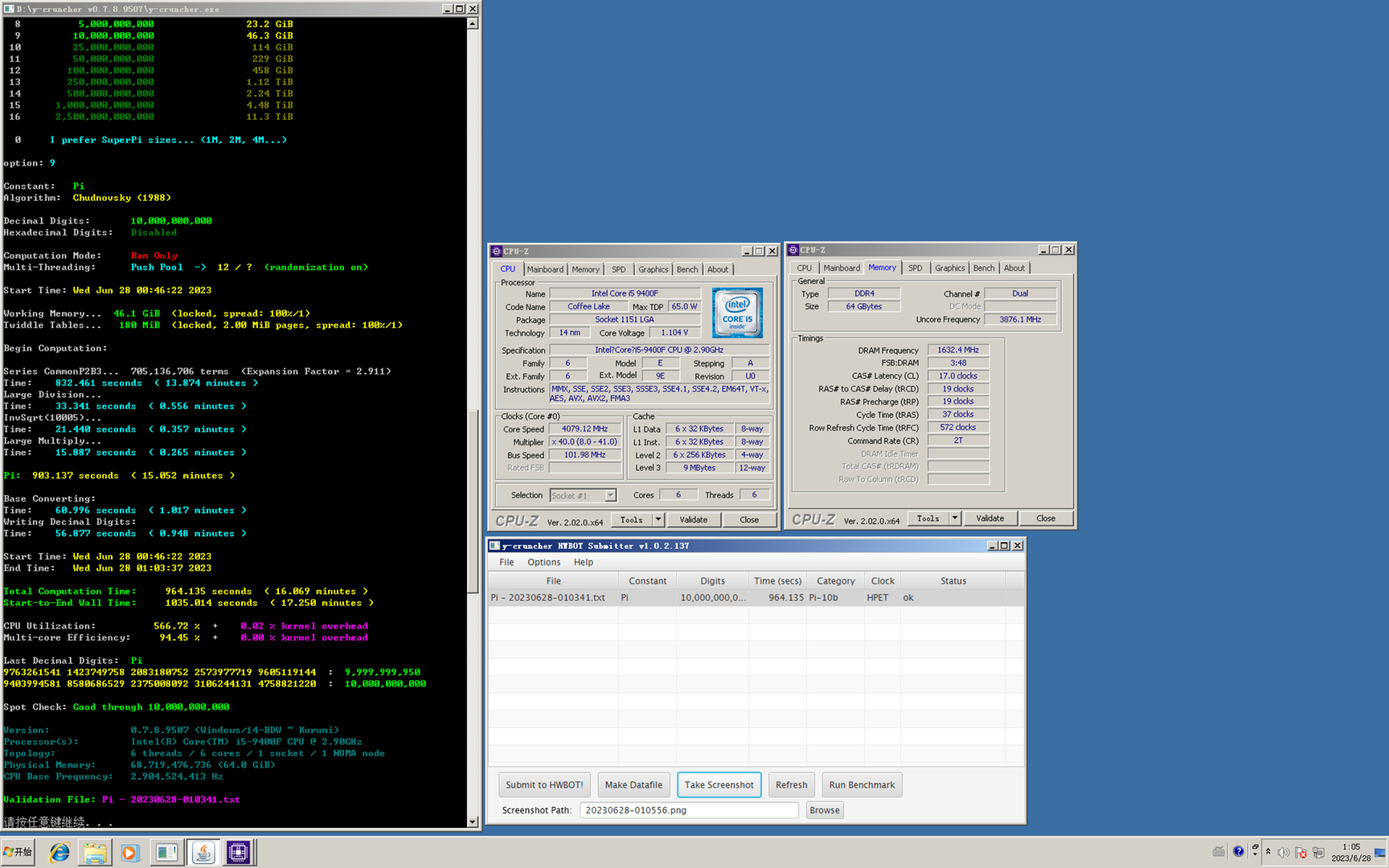
Task: Switch to the Java HWBOT Submitter taskbar button
Action: click(203, 852)
